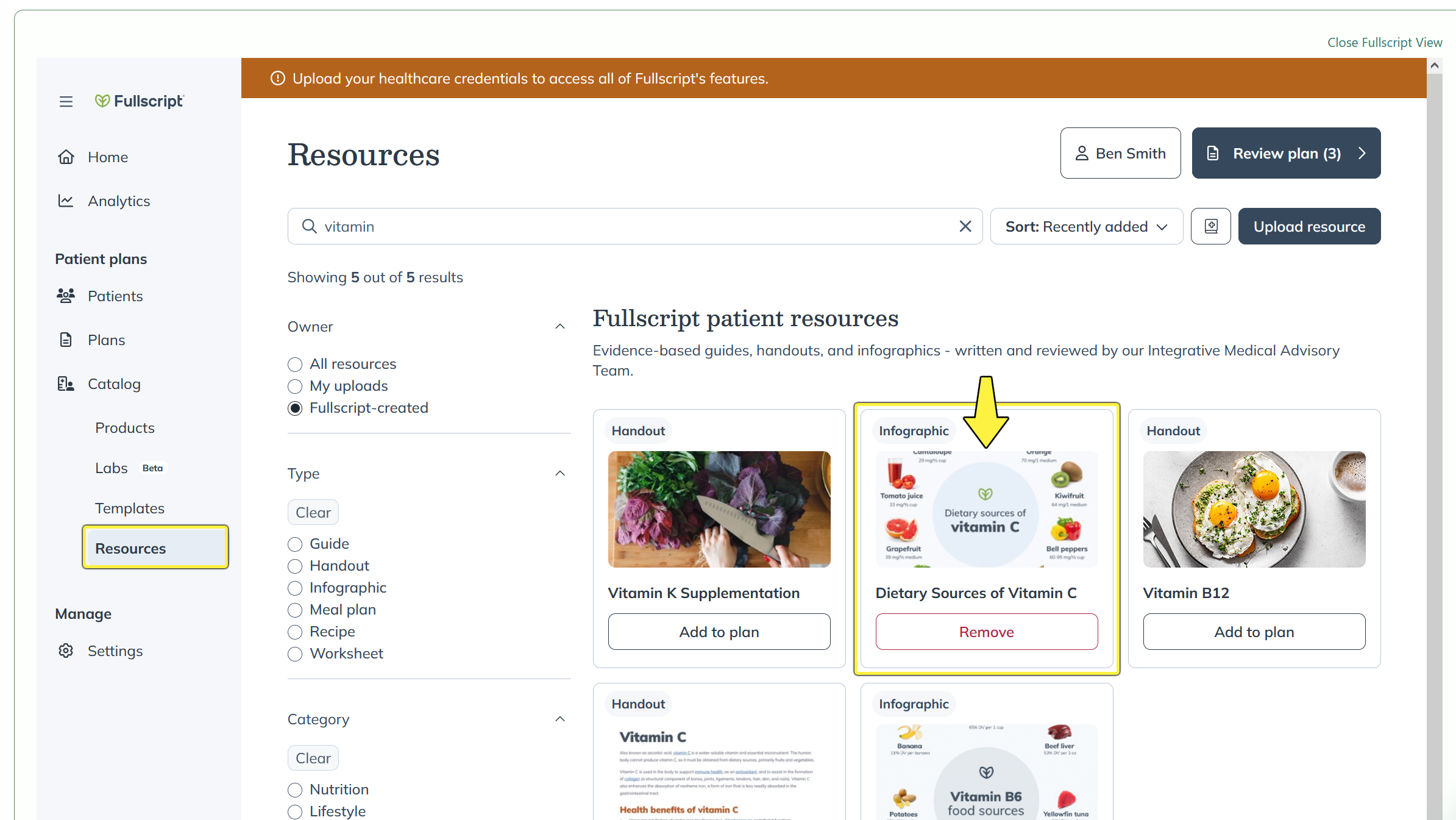This screenshot has width=1456, height=820.
Task: Collapse the Owner filter section
Action: point(560,327)
